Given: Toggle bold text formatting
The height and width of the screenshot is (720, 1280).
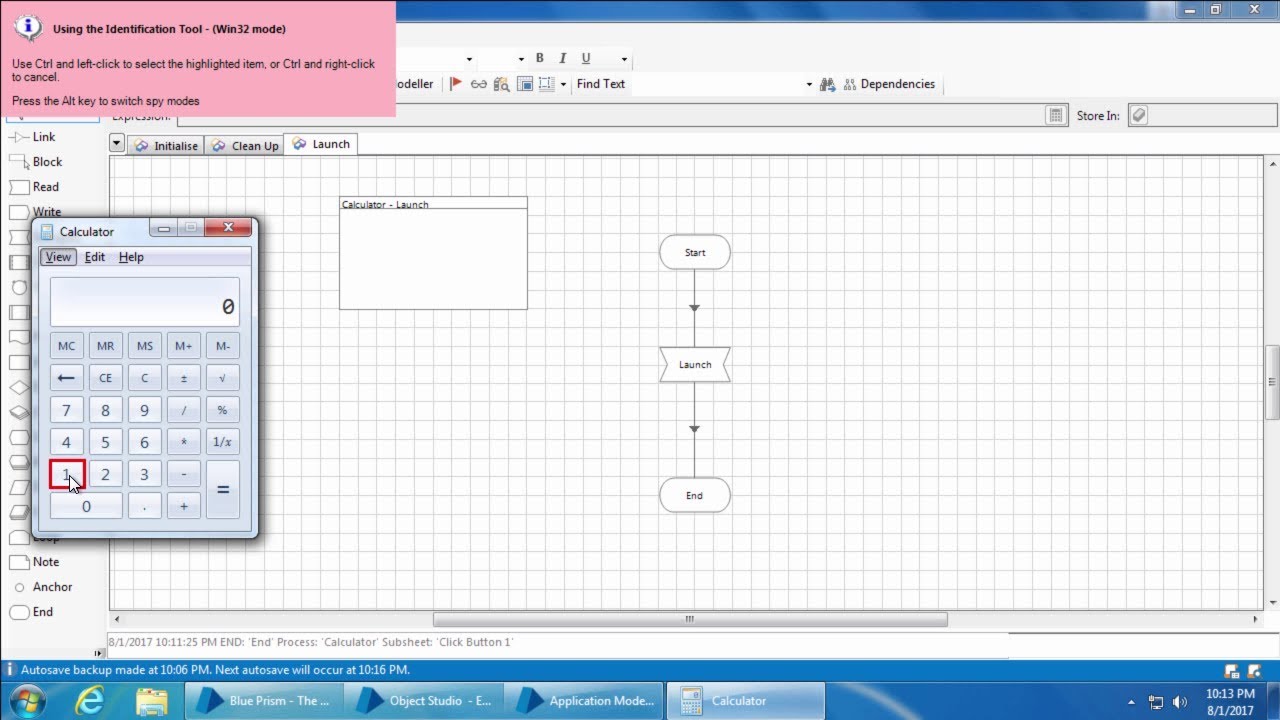Looking at the screenshot, I should coord(540,58).
